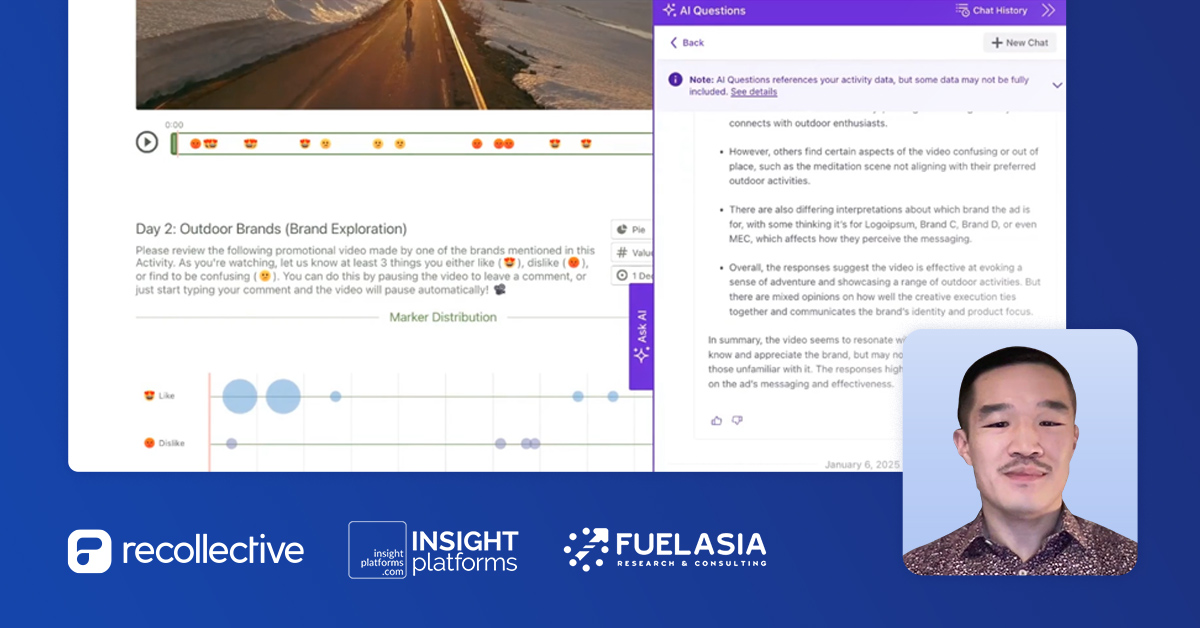Collapse the AI Questions panel with double chevron
The image size is (1200, 628).
tap(1047, 10)
